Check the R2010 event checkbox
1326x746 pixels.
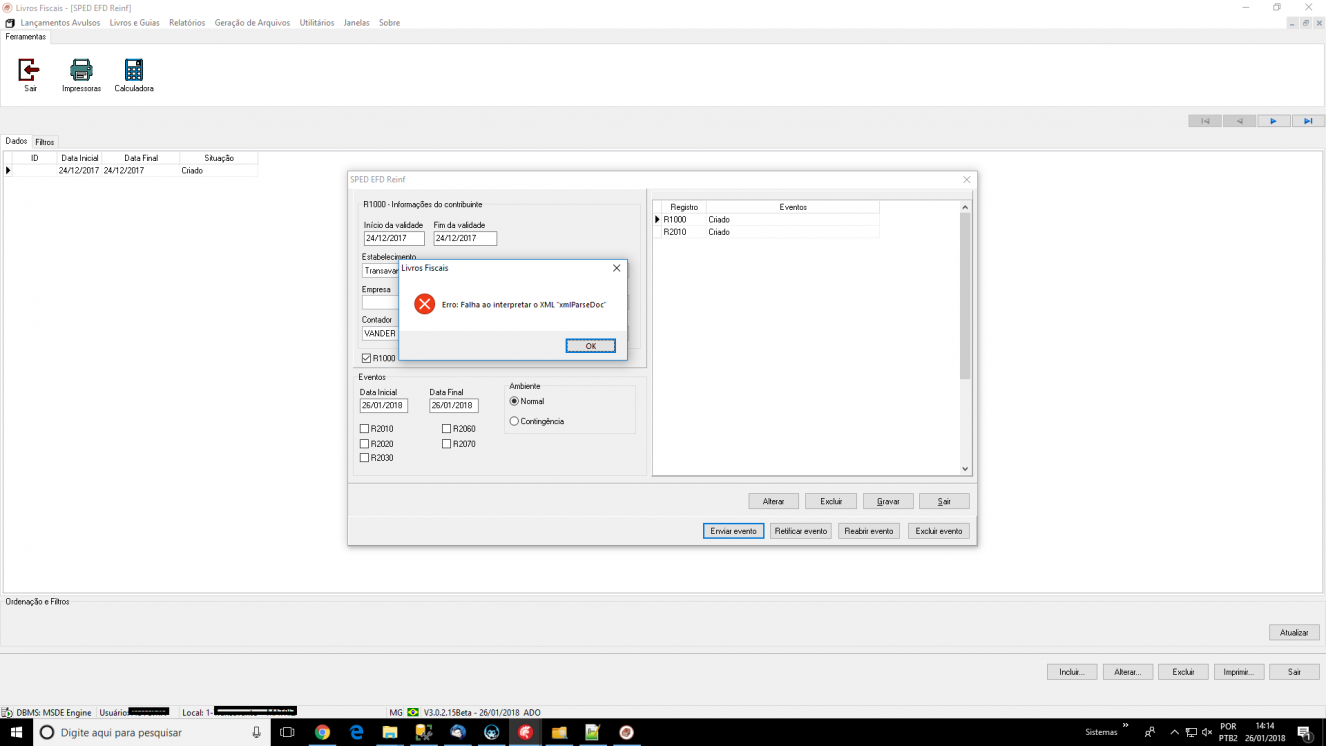pyautogui.click(x=365, y=429)
